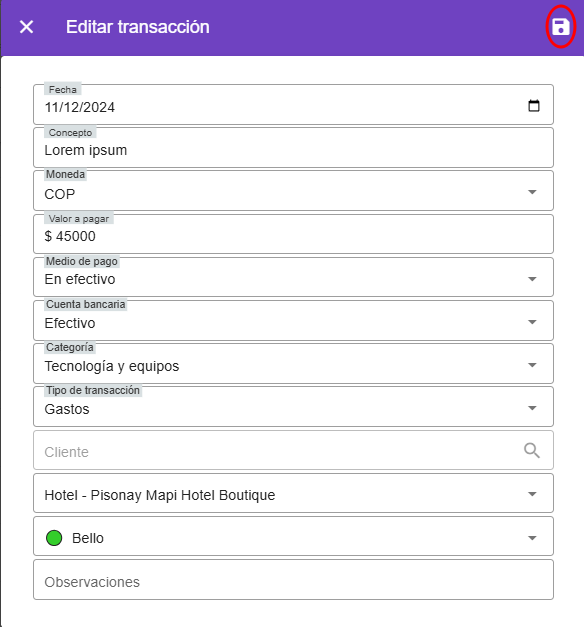584x627 pixels.
Task: Close the Editar transacción dialog
Action: 26,27
